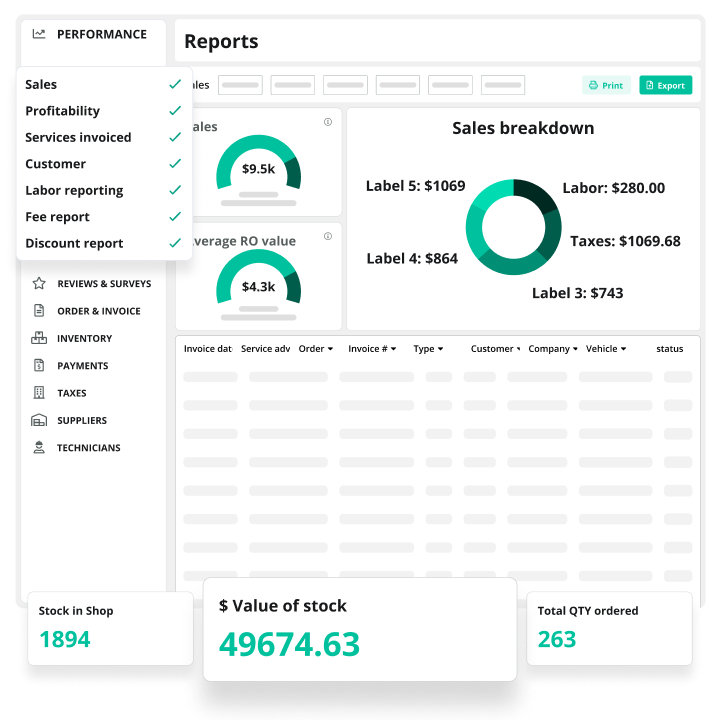
Task: Click the Taxes building icon
Action: tap(39, 393)
